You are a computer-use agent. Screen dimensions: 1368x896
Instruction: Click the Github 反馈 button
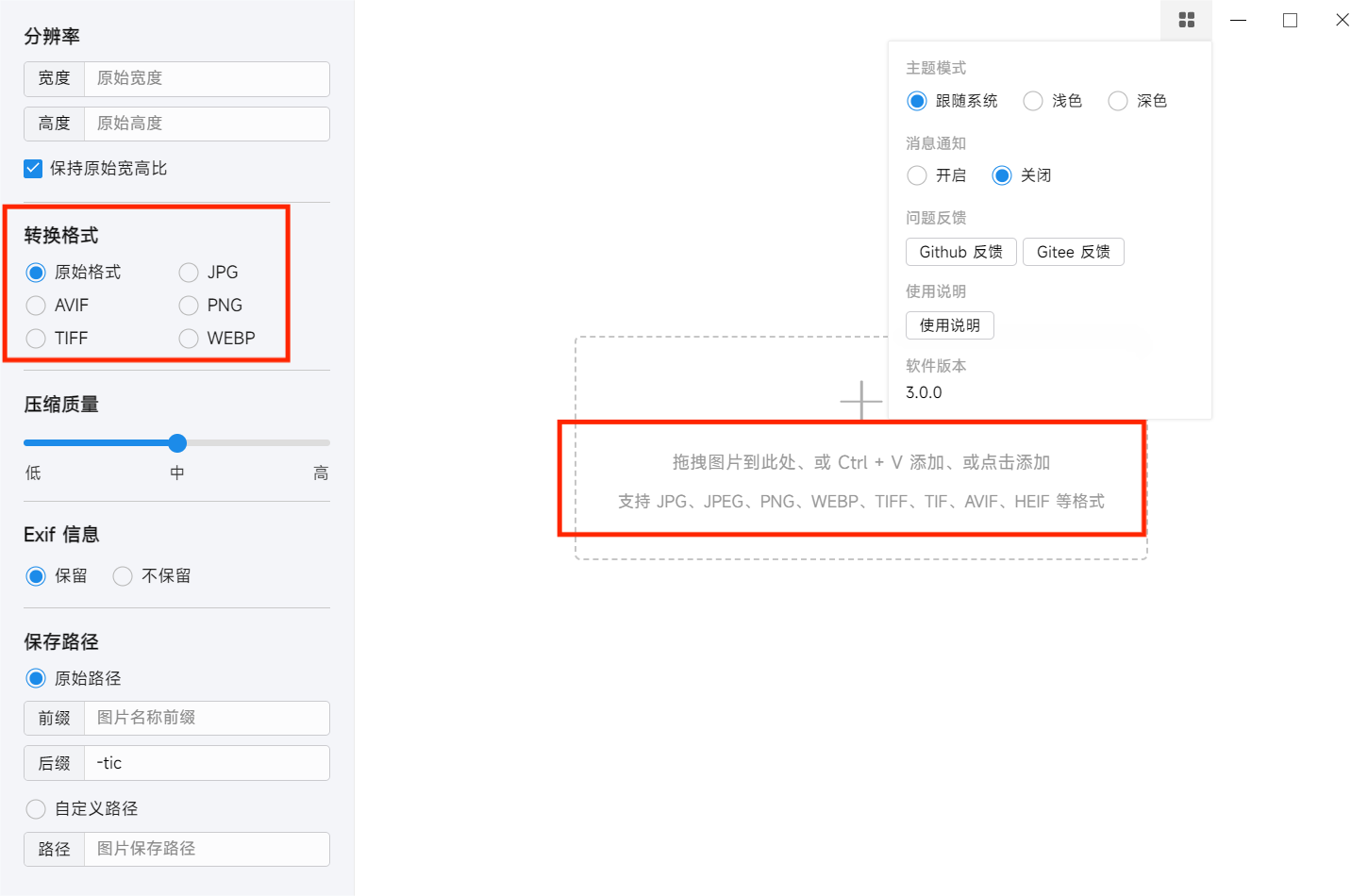tap(961, 252)
